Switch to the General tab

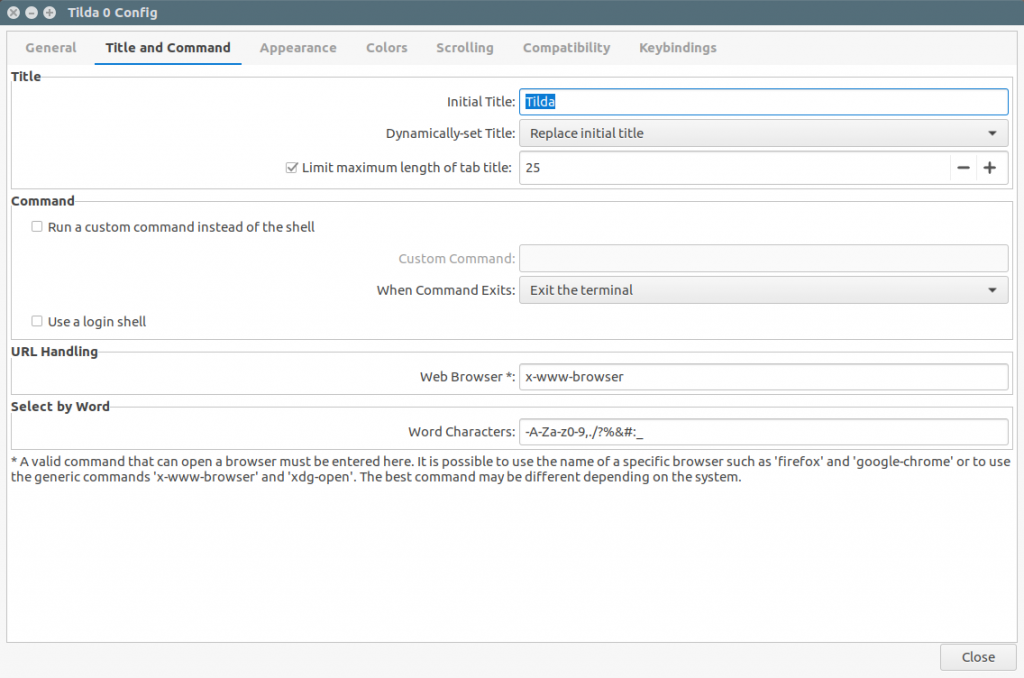click(50, 47)
